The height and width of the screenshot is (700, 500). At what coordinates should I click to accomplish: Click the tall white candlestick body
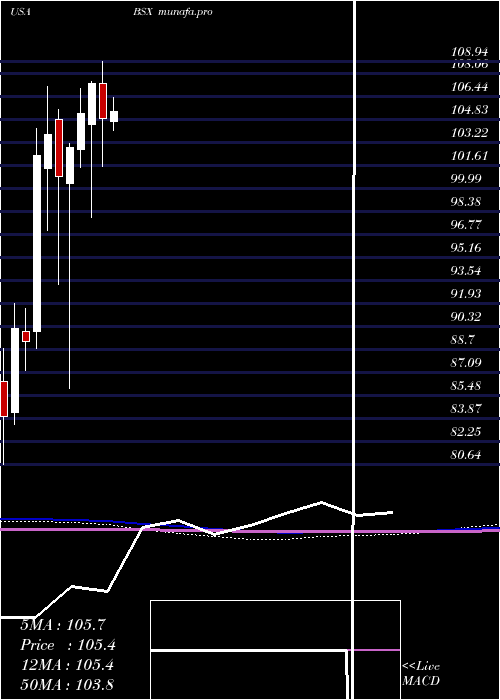[37, 243]
